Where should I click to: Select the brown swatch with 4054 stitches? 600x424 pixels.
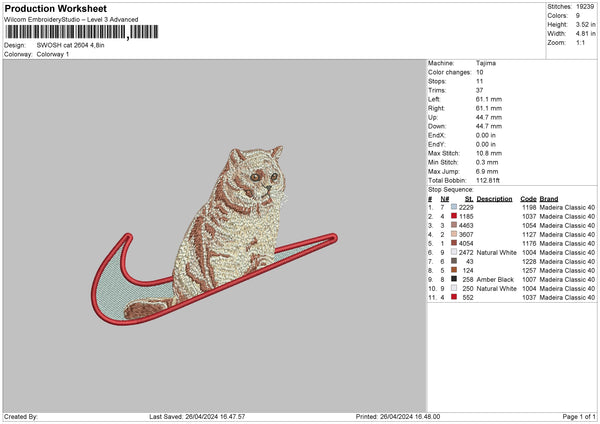(x=454, y=242)
